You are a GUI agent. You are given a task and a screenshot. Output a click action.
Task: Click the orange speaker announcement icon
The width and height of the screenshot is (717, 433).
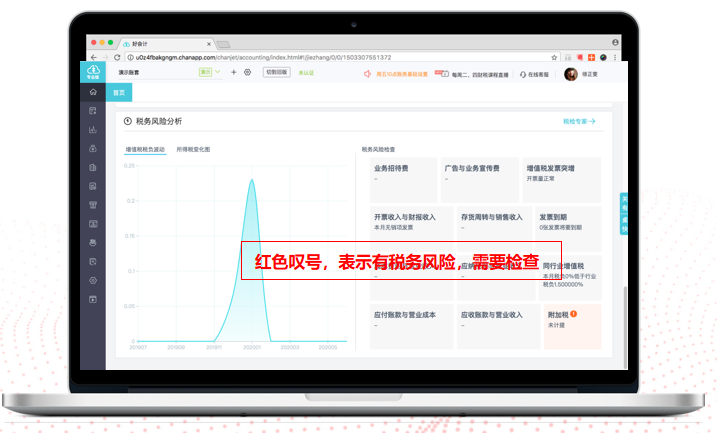click(x=368, y=74)
